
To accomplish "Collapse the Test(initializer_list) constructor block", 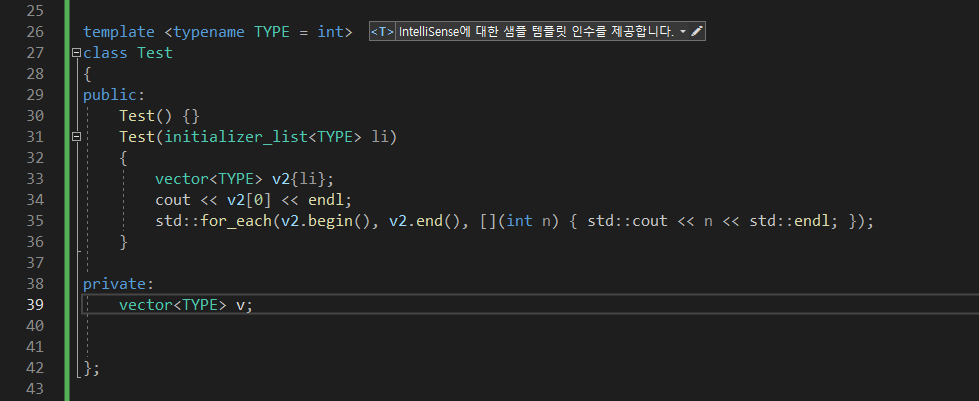I will 77,136.
